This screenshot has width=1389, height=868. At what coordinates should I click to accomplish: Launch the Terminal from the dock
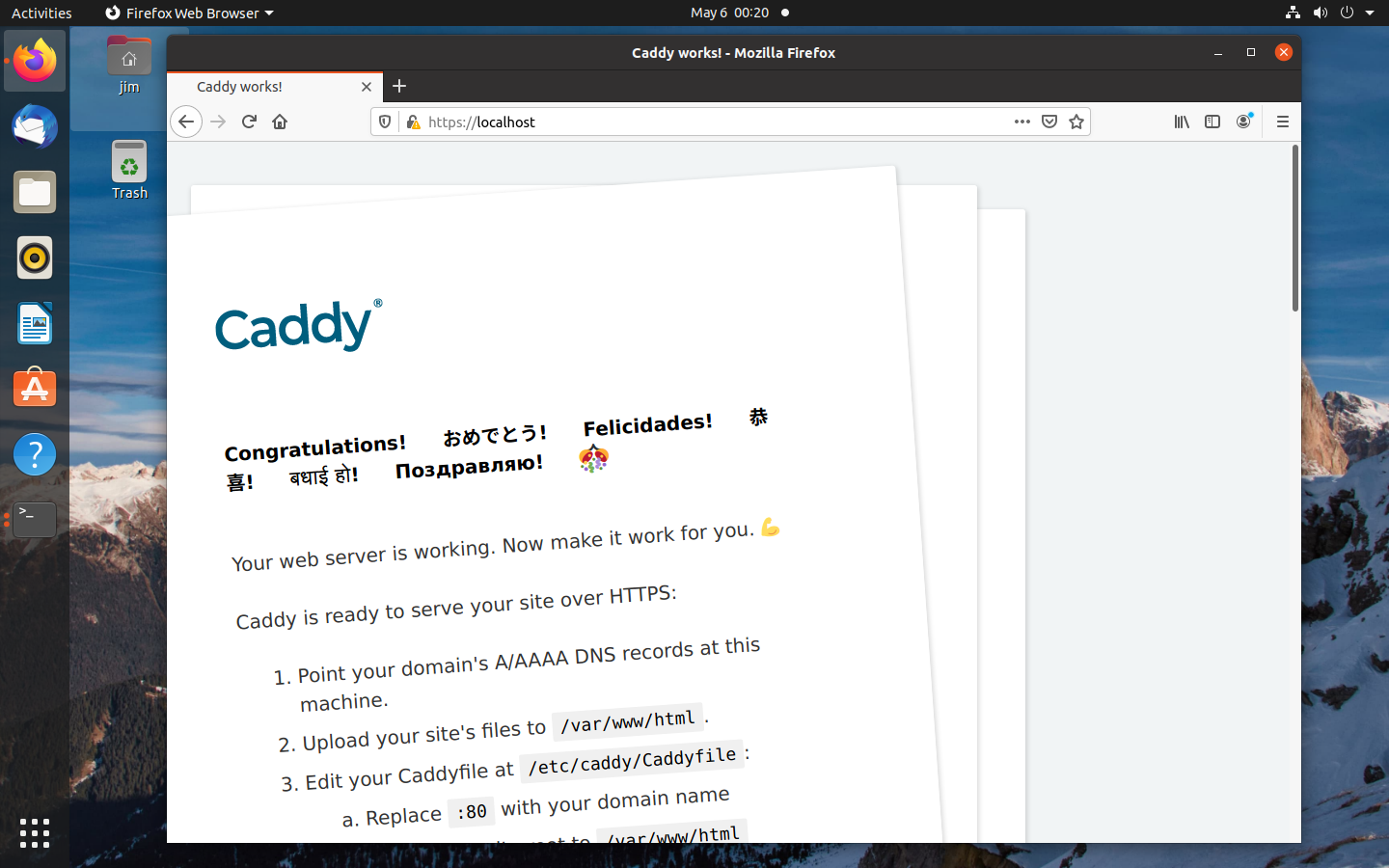pos(34,519)
